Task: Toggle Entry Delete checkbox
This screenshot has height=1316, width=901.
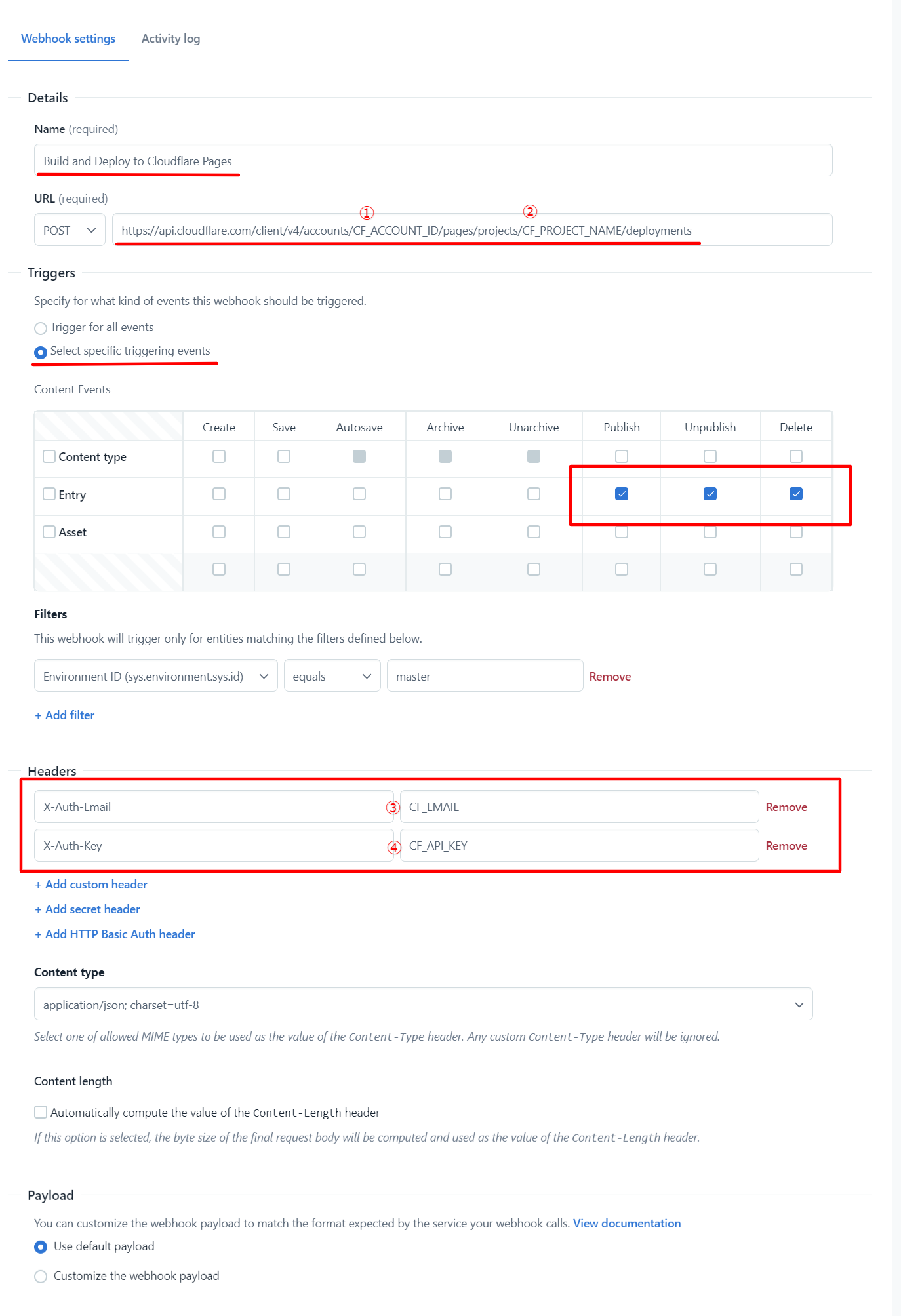Action: [x=796, y=494]
